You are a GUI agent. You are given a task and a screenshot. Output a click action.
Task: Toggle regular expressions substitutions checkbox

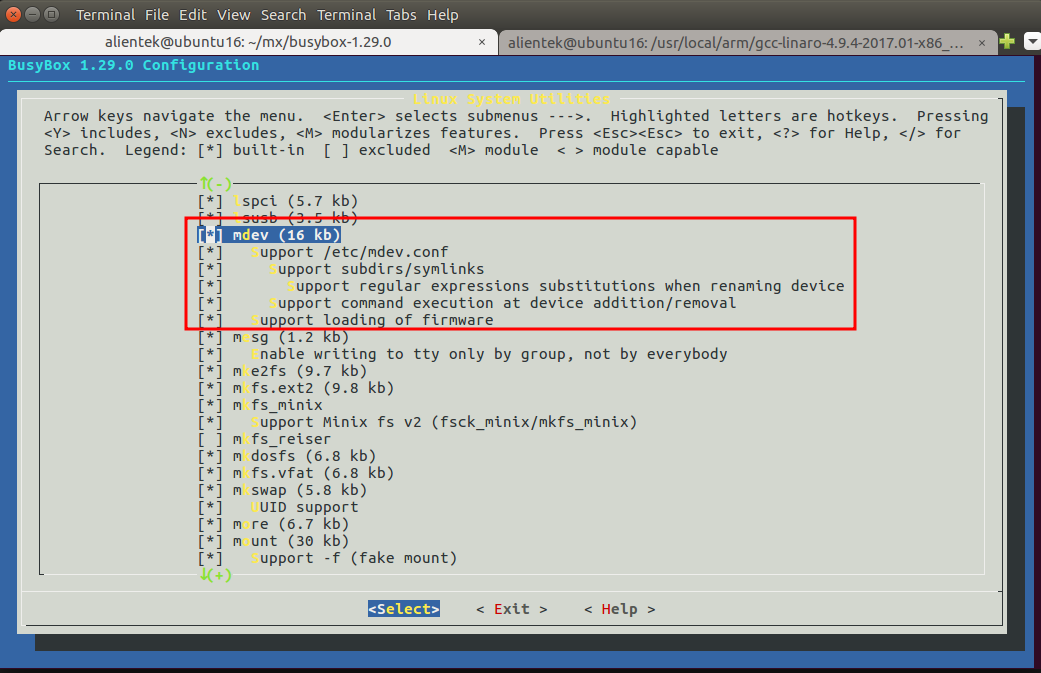click(210, 286)
